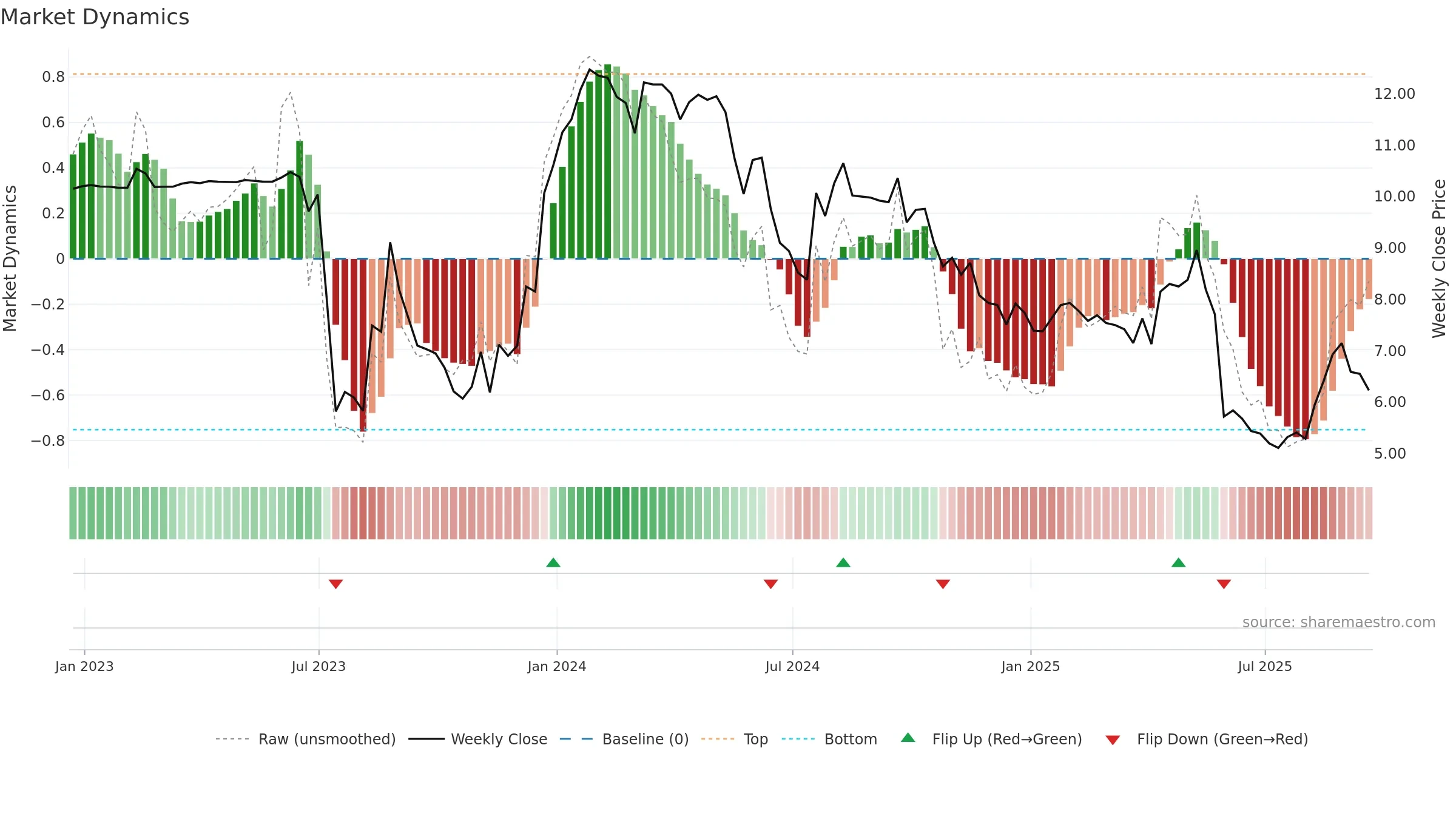The width and height of the screenshot is (1456, 819).
Task: Click the flip-down marker in autumn 2024
Action: click(943, 584)
